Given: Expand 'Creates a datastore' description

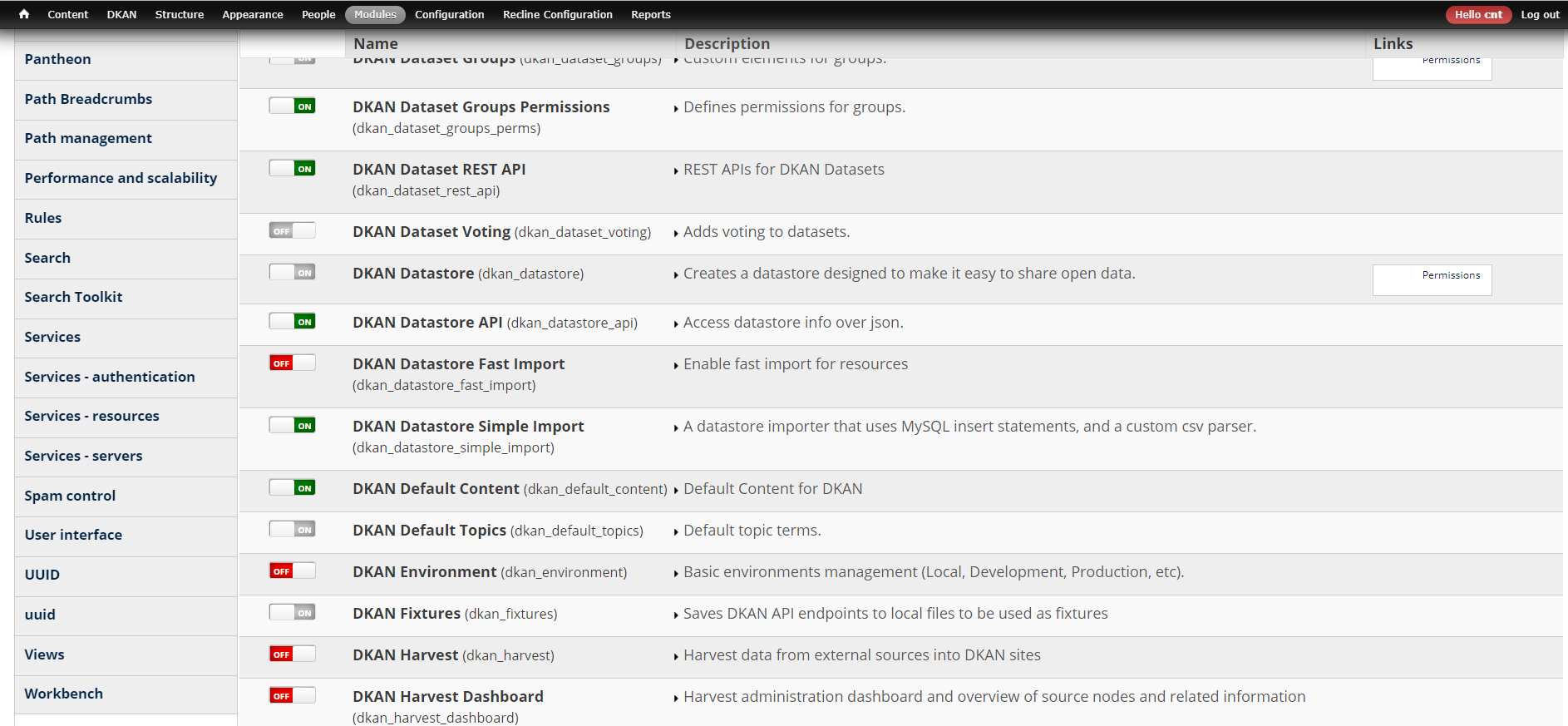Looking at the screenshot, I should (x=905, y=274).
